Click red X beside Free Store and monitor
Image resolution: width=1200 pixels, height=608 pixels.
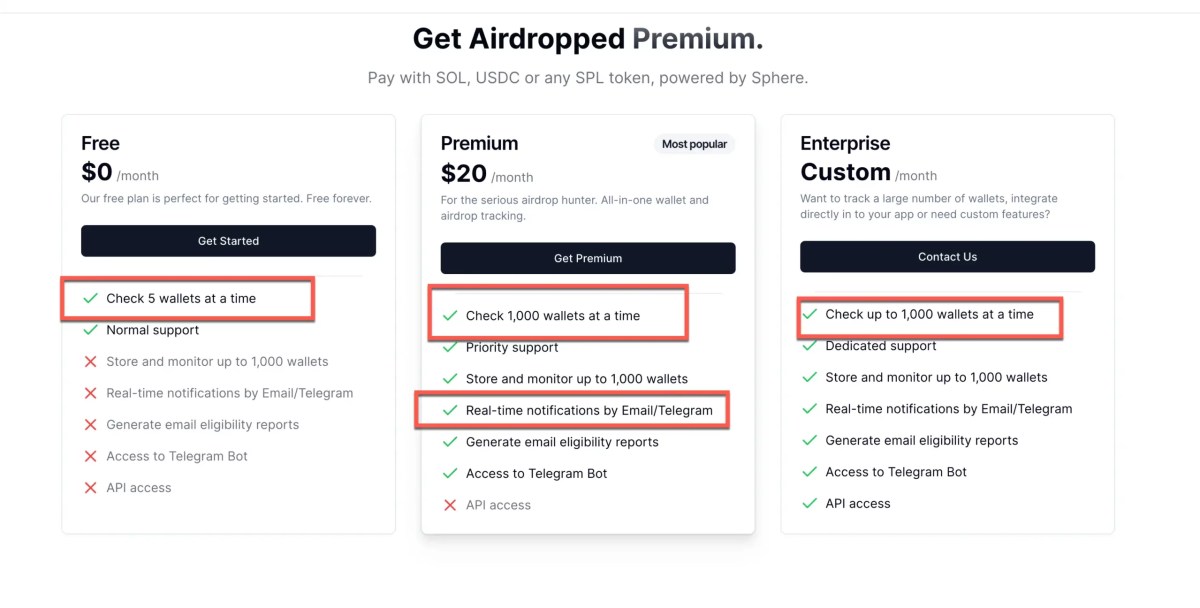click(90, 362)
